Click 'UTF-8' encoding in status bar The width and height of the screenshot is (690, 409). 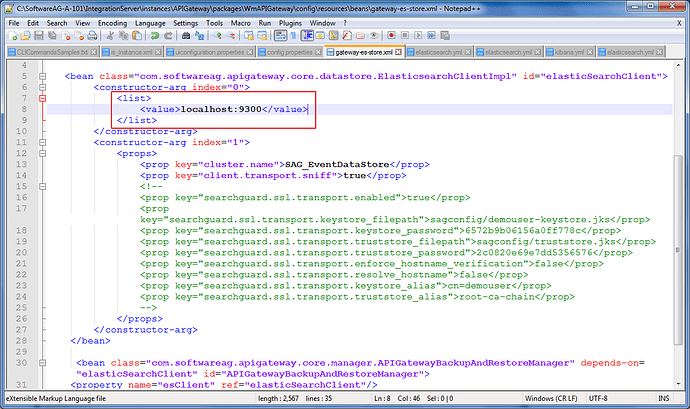(598, 398)
